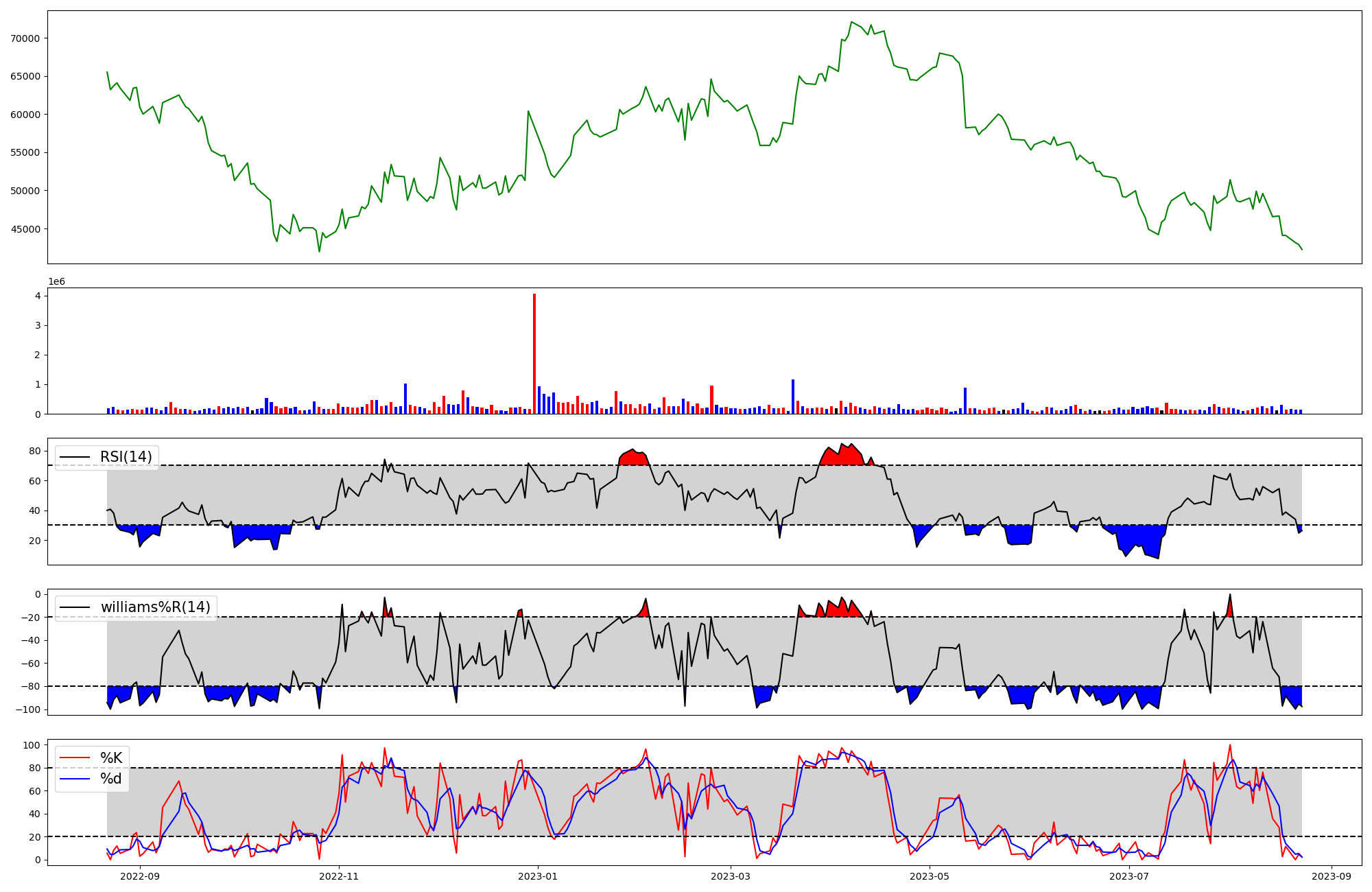The width and height of the screenshot is (1372, 892).
Task: Select the %K legend entry
Action: pyautogui.click(x=111, y=758)
